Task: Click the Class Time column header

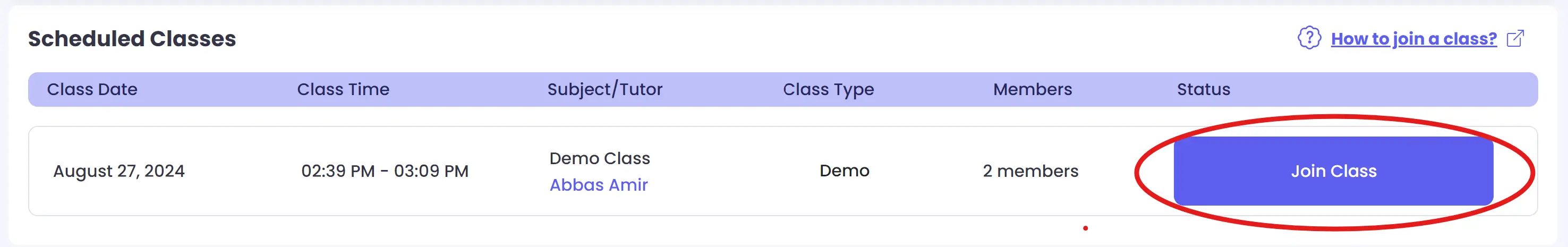Action: pyautogui.click(x=343, y=89)
